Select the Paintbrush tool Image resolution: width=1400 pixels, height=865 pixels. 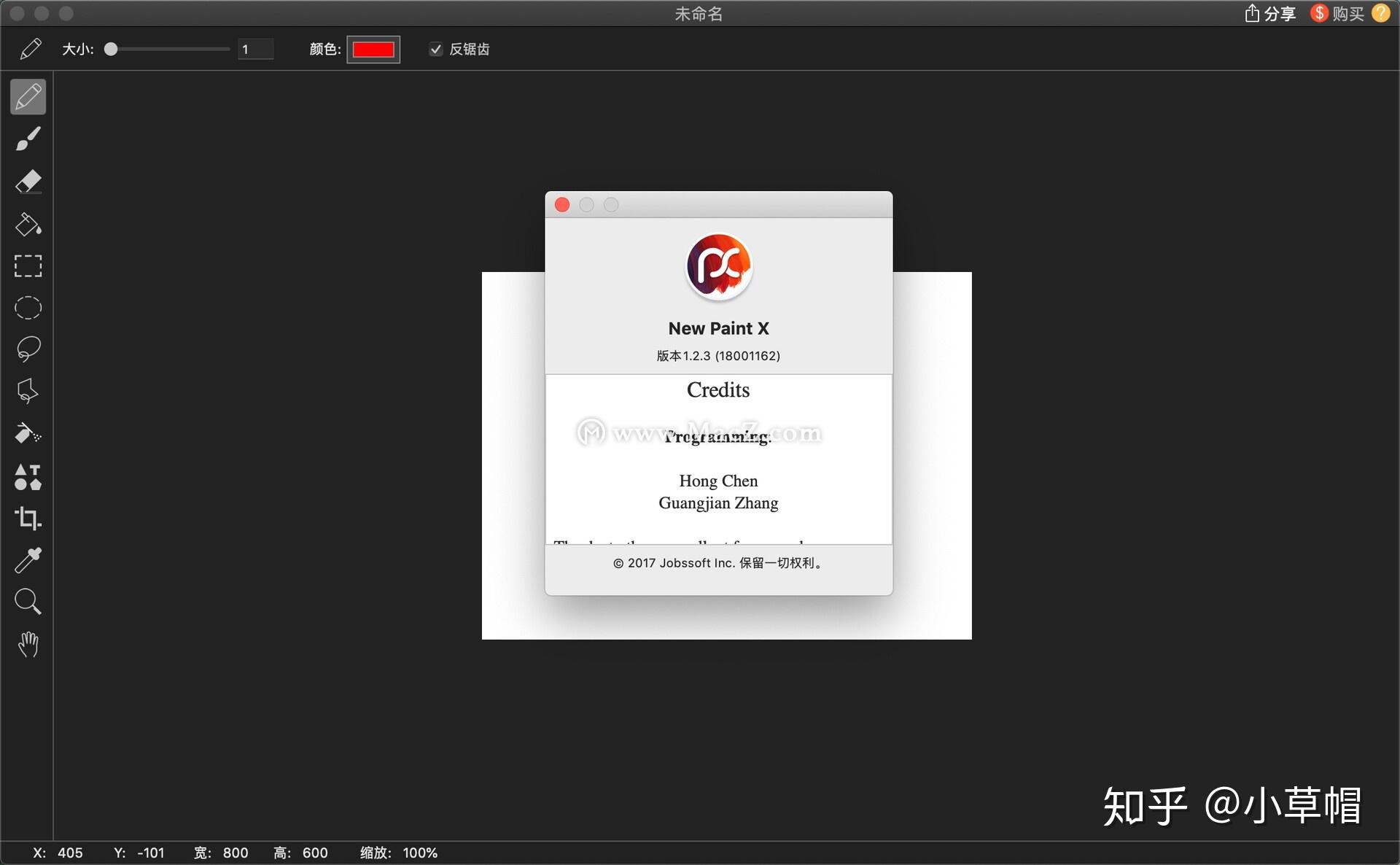28,139
